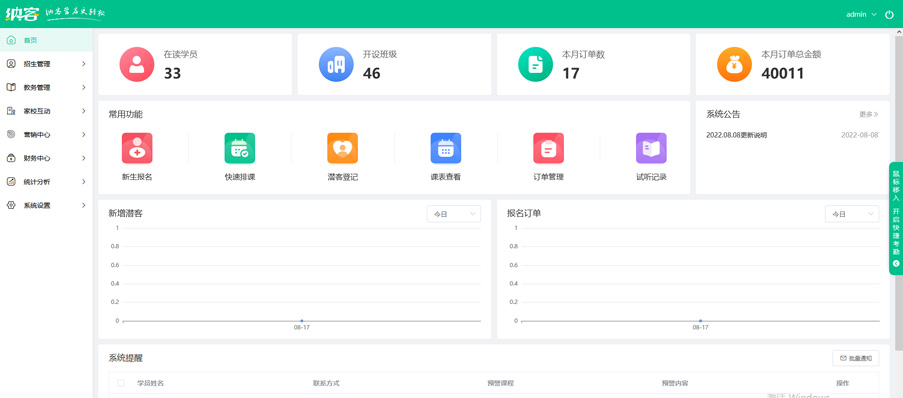903x398 pixels.
Task: Open 试听记录 via its purple book icon
Action: 651,149
